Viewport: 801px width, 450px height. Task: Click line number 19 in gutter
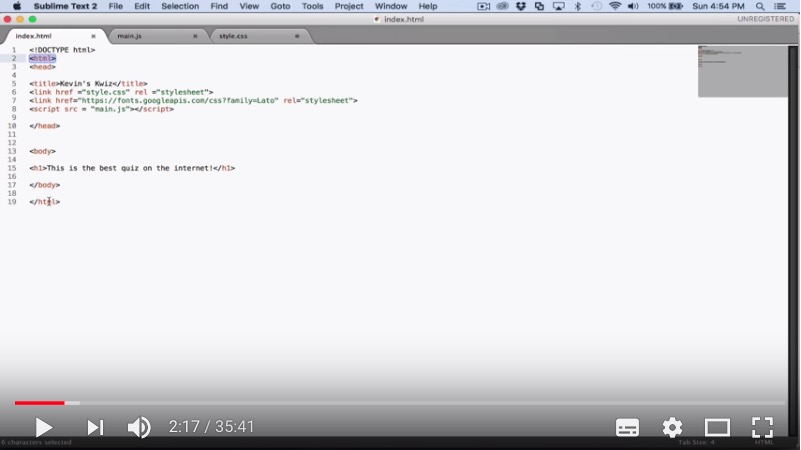point(12,202)
